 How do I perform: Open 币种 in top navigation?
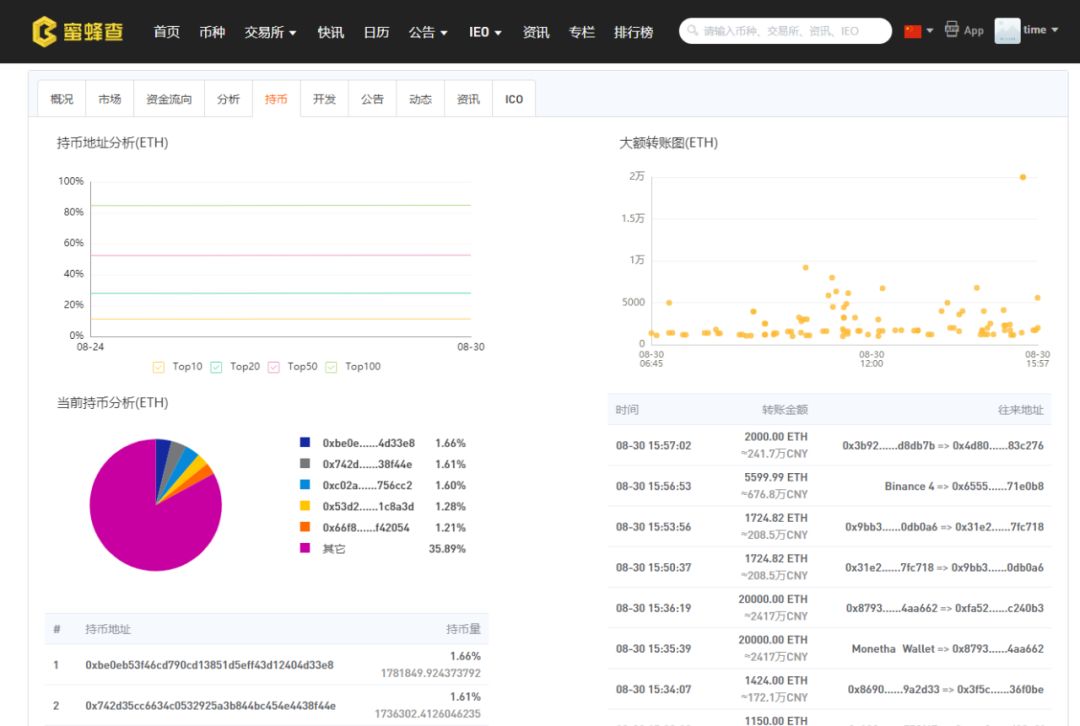point(212,32)
